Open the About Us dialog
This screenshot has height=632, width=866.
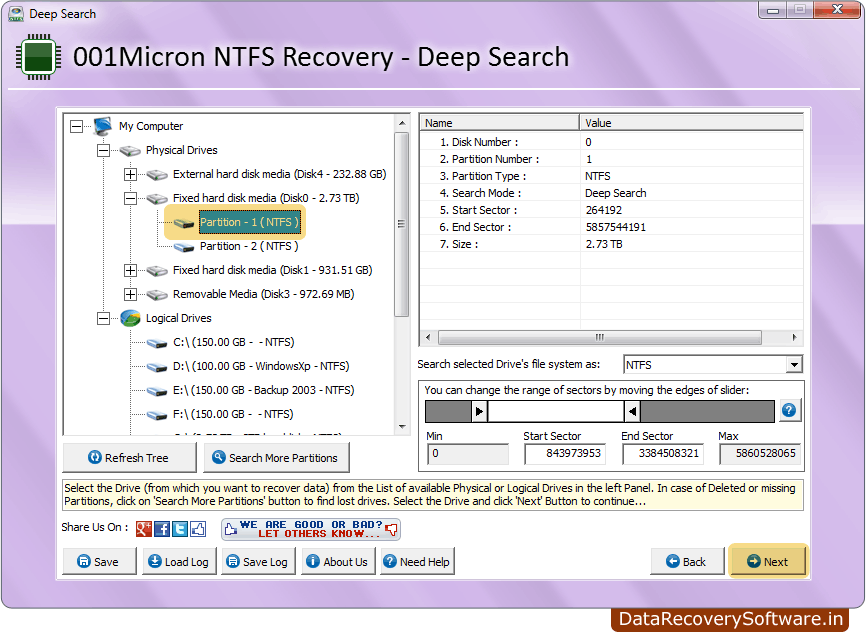click(338, 562)
